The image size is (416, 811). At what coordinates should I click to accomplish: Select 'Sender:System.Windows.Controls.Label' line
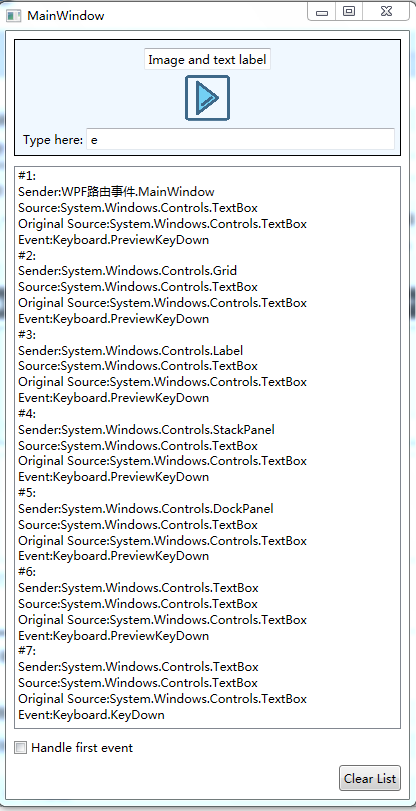[131, 351]
